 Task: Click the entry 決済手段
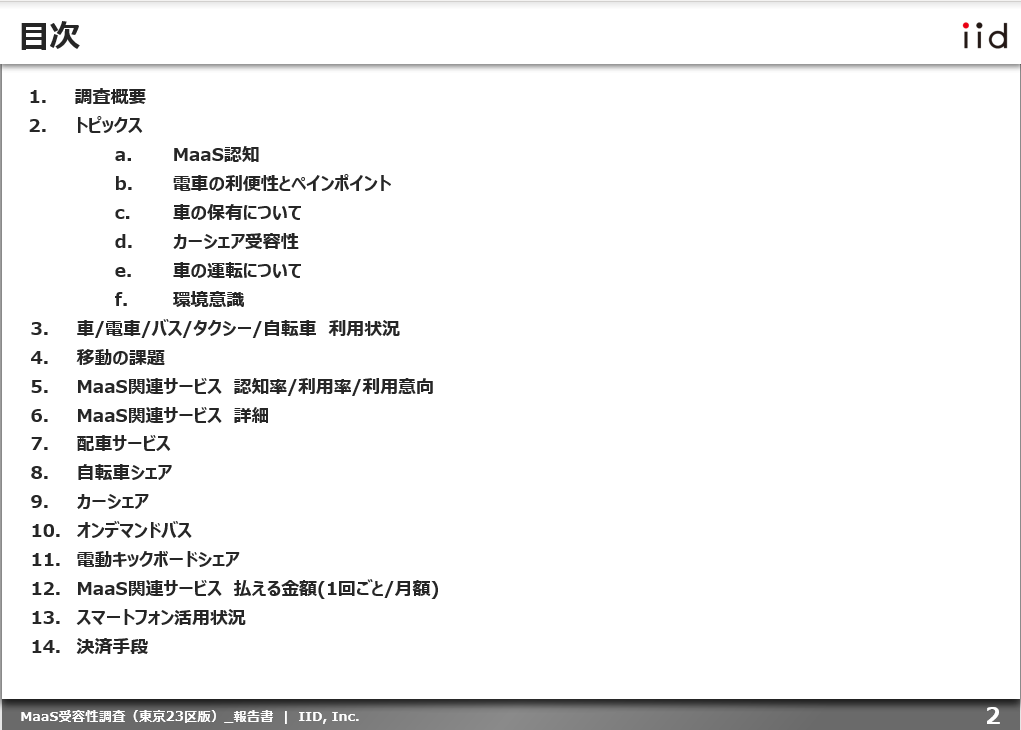112,646
